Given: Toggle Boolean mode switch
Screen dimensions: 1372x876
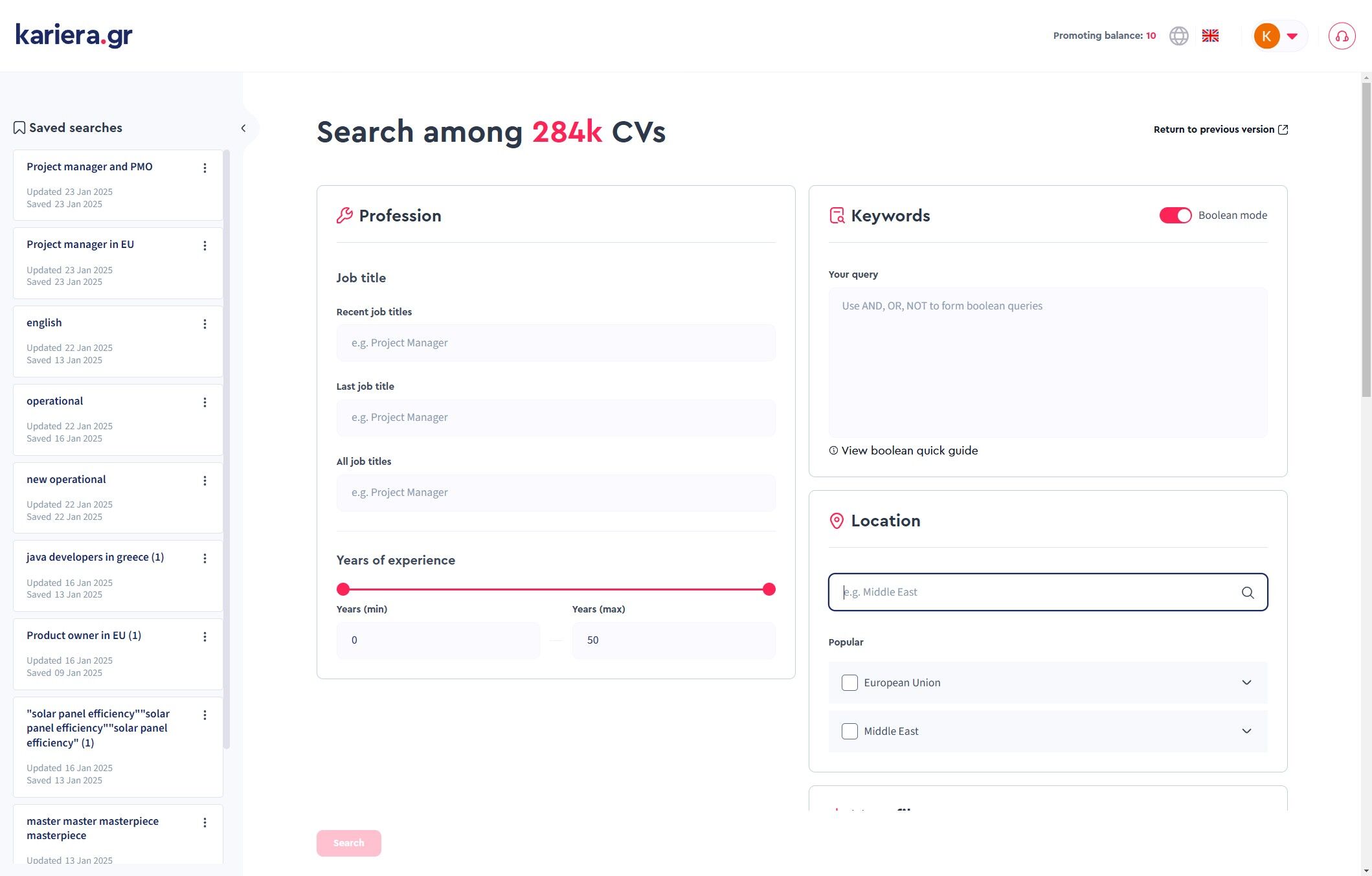Looking at the screenshot, I should [1175, 216].
